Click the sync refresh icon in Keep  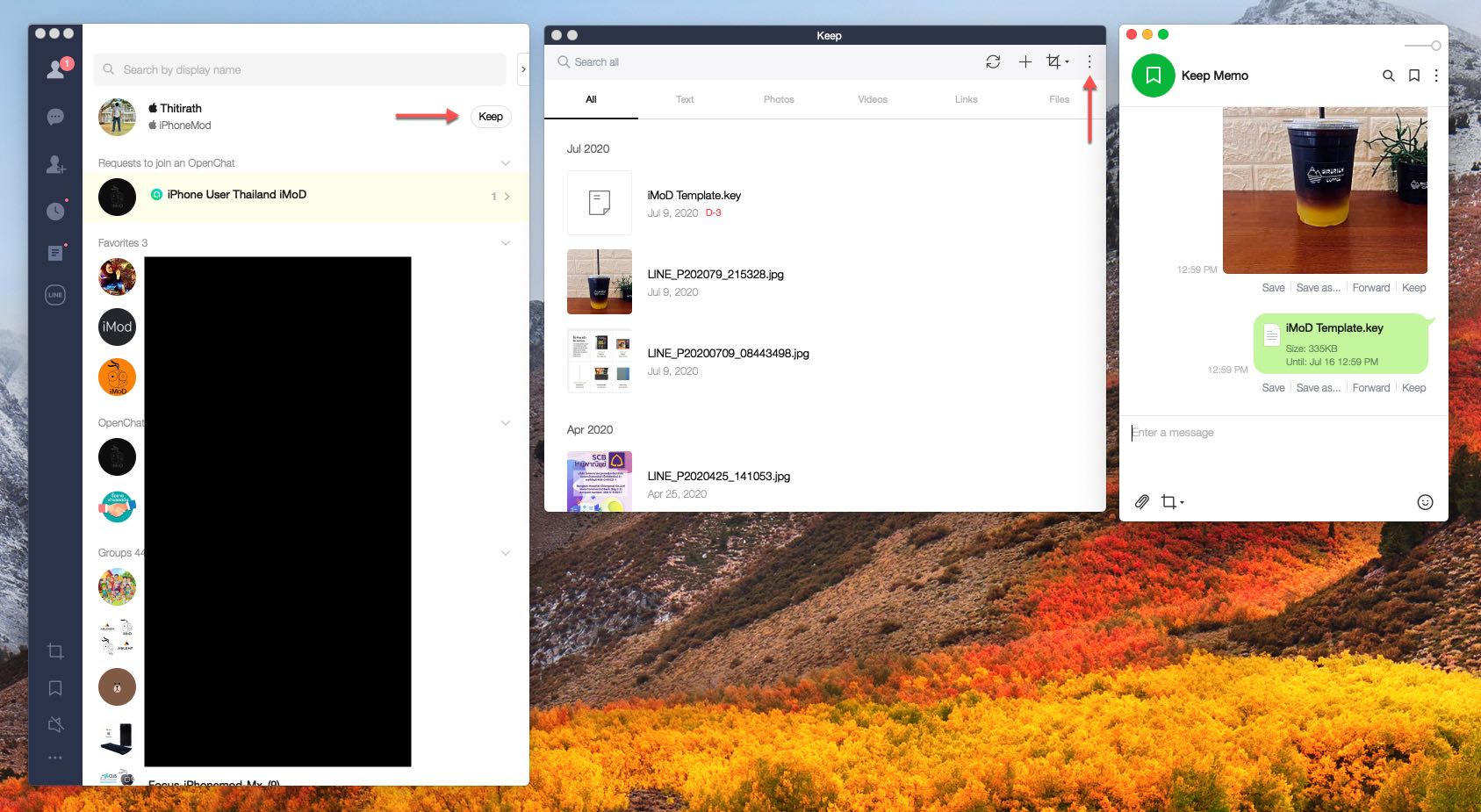click(993, 61)
